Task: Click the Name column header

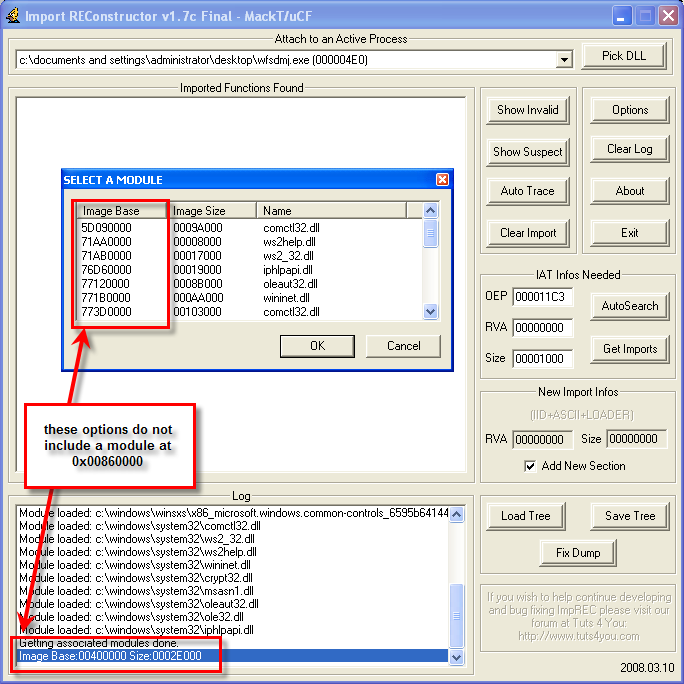Action: (332, 211)
